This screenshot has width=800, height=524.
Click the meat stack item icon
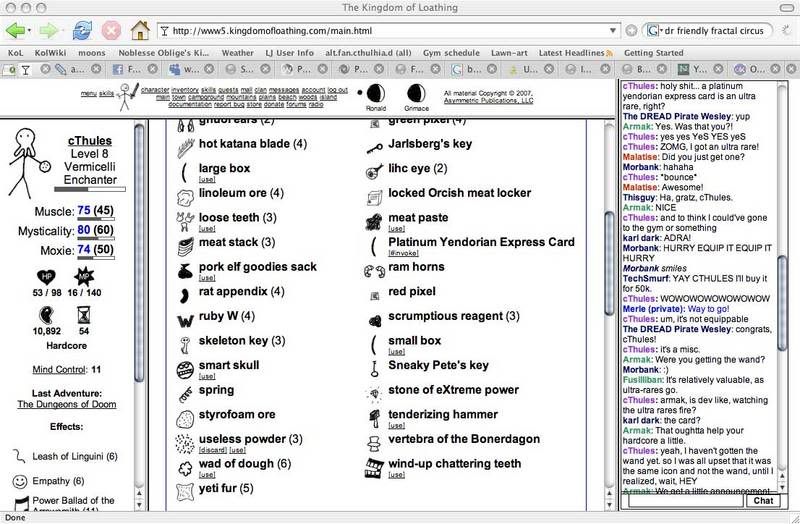[x=185, y=246]
